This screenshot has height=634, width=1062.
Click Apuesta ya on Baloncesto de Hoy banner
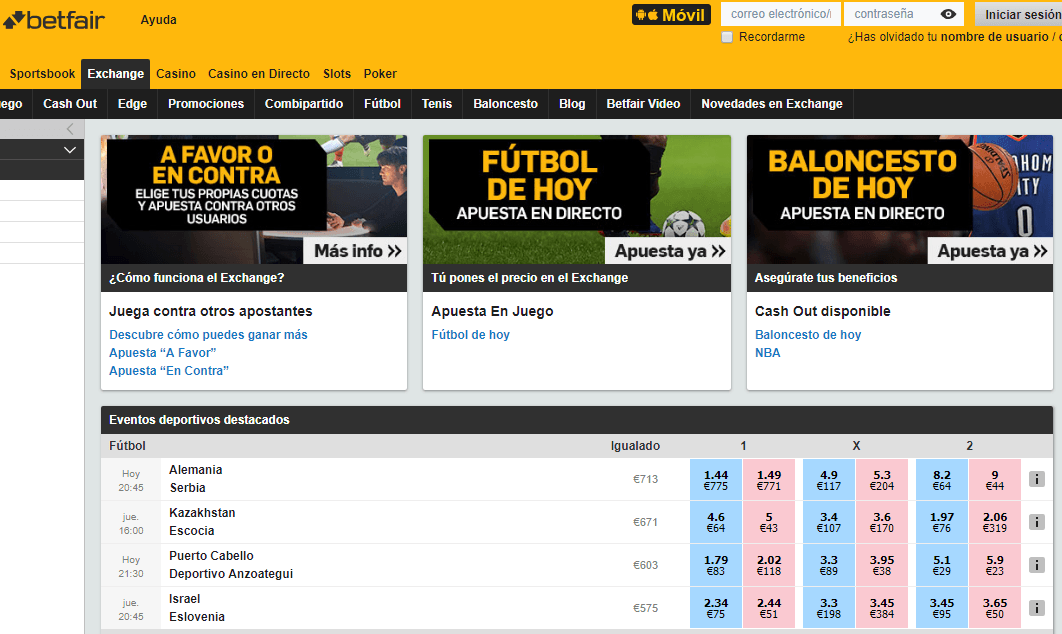991,251
